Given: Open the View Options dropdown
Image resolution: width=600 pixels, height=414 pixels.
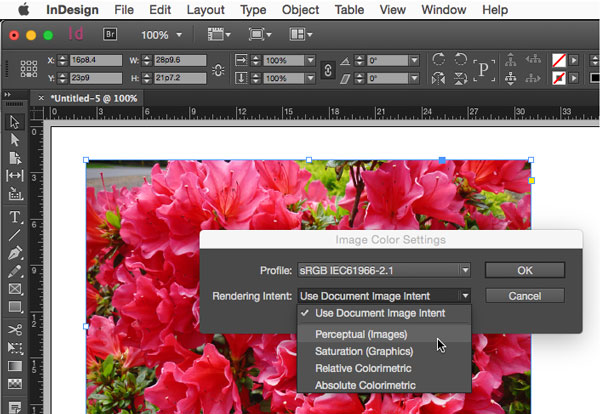Looking at the screenshot, I should 219,34.
